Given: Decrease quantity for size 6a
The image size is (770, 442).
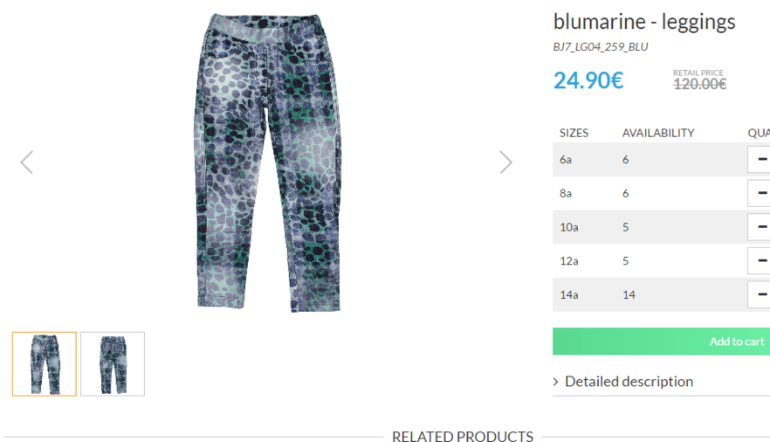Looking at the screenshot, I should pos(761,159).
